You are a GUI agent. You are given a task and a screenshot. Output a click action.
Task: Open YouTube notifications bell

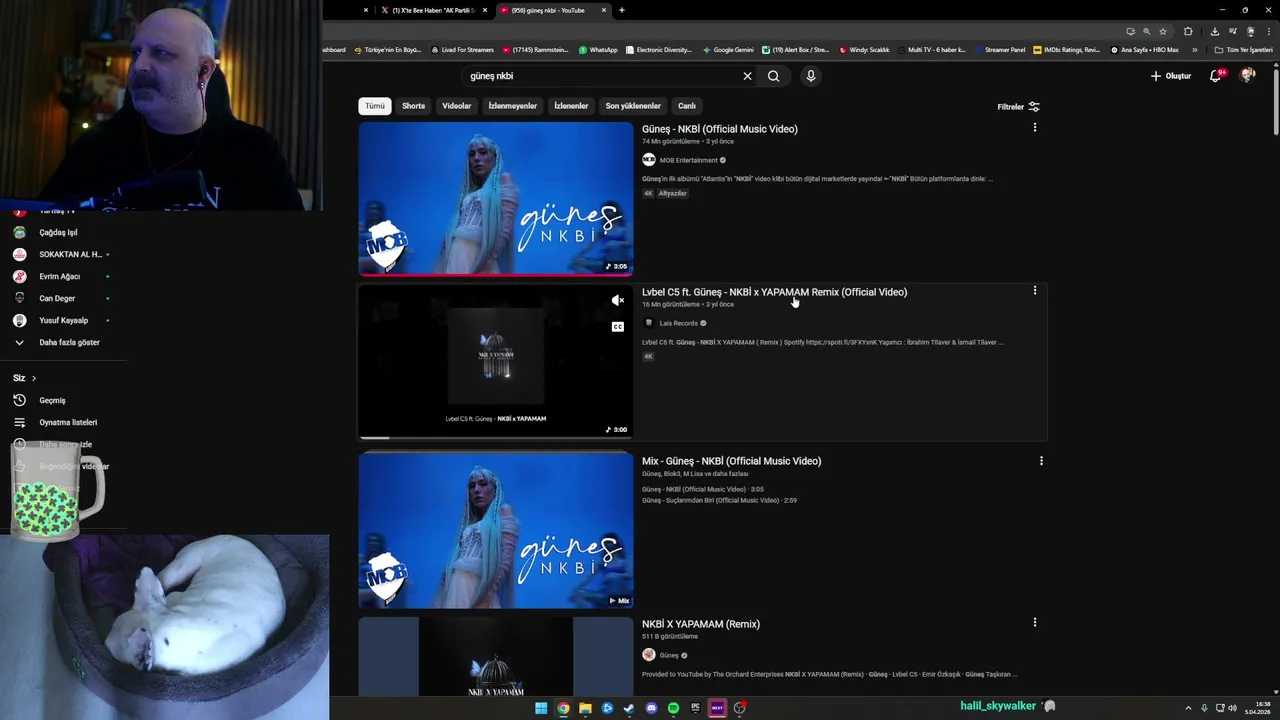pyautogui.click(x=1216, y=76)
